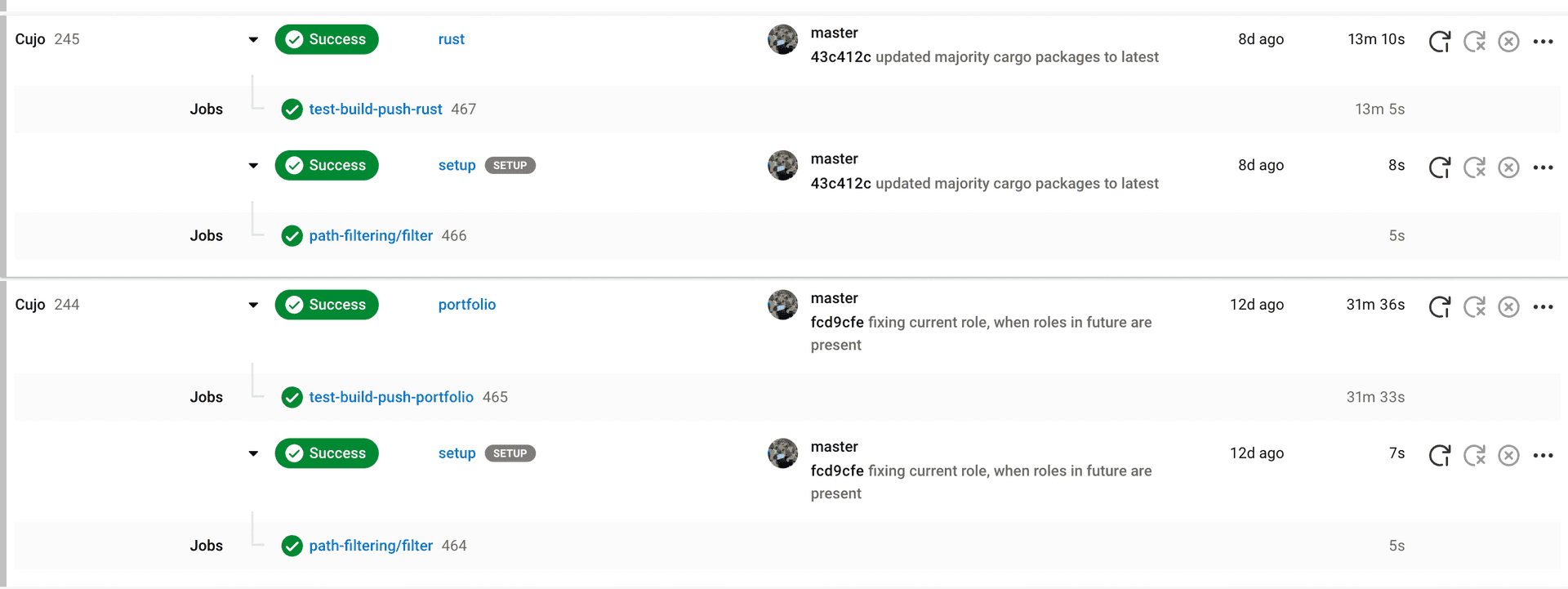Viewport: 1568px width, 589px height.
Task: Cancel the portfolio workflow
Action: point(1508,306)
